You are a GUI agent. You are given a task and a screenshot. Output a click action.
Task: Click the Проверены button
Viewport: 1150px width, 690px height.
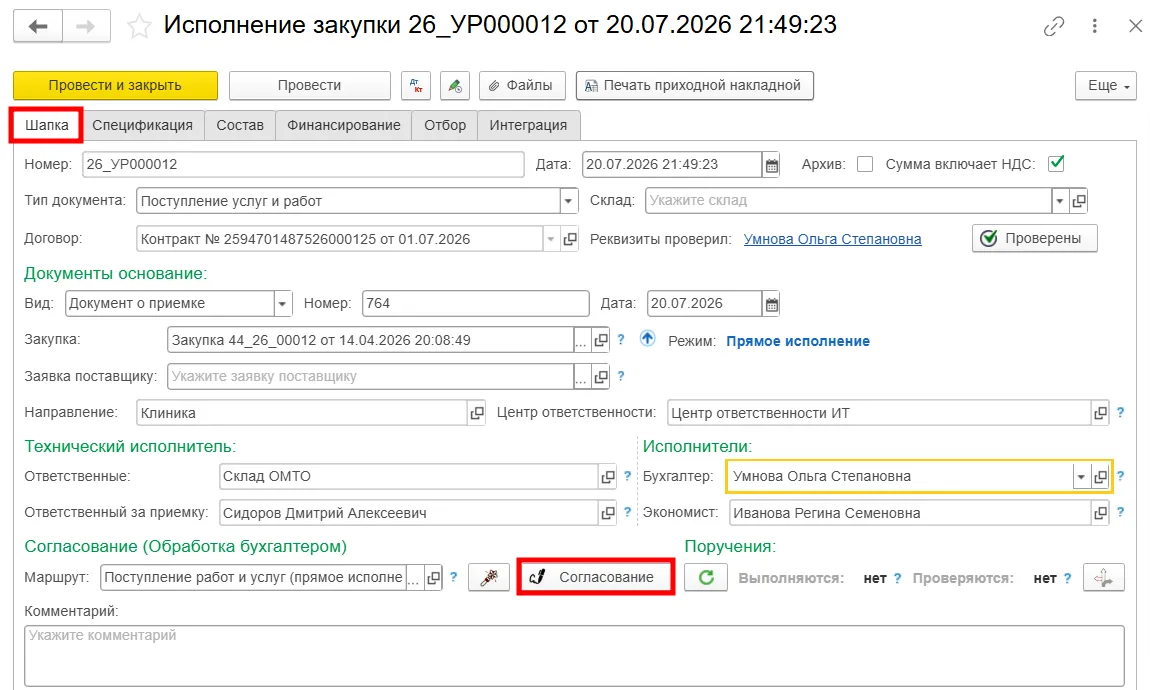pos(1034,238)
